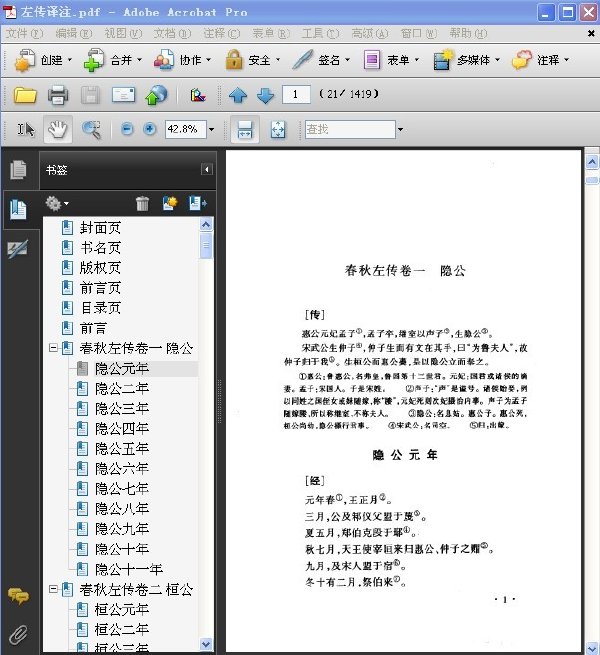Open the zoom percentage dropdown
This screenshot has width=600, height=655.
tap(211, 129)
